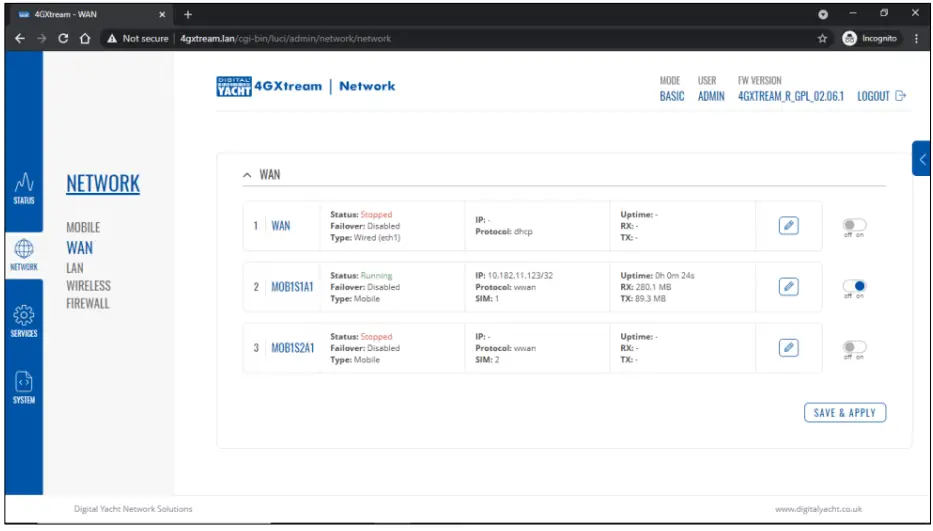This screenshot has height=531, width=933.
Task: Click the round indicator icon in the title bar
Action: 823,14
